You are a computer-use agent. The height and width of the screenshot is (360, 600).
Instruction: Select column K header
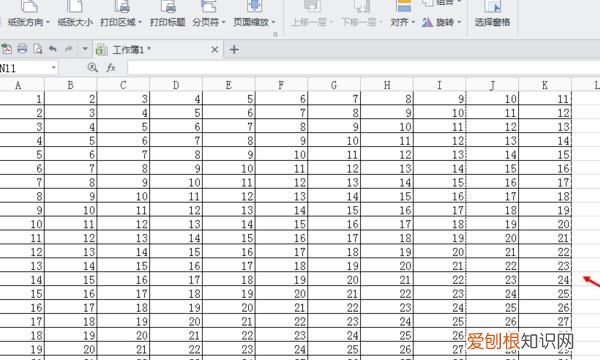tap(545, 85)
